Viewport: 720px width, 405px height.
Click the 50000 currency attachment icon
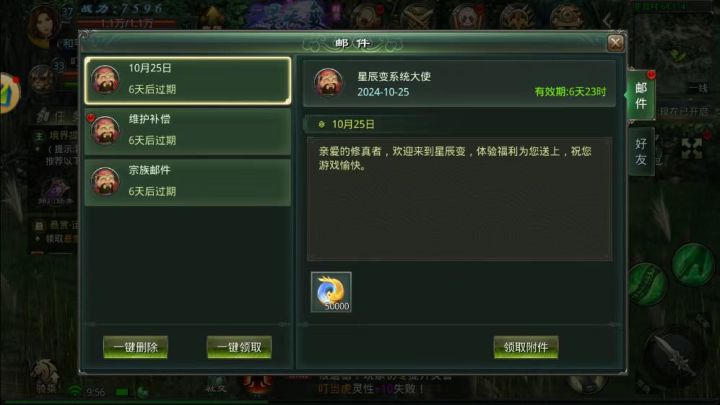[331, 292]
